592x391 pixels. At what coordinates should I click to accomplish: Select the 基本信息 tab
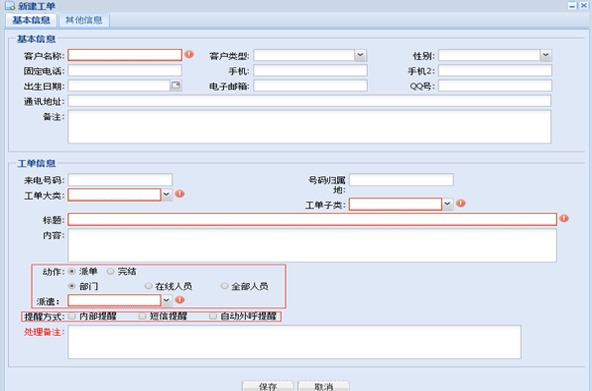[x=31, y=20]
